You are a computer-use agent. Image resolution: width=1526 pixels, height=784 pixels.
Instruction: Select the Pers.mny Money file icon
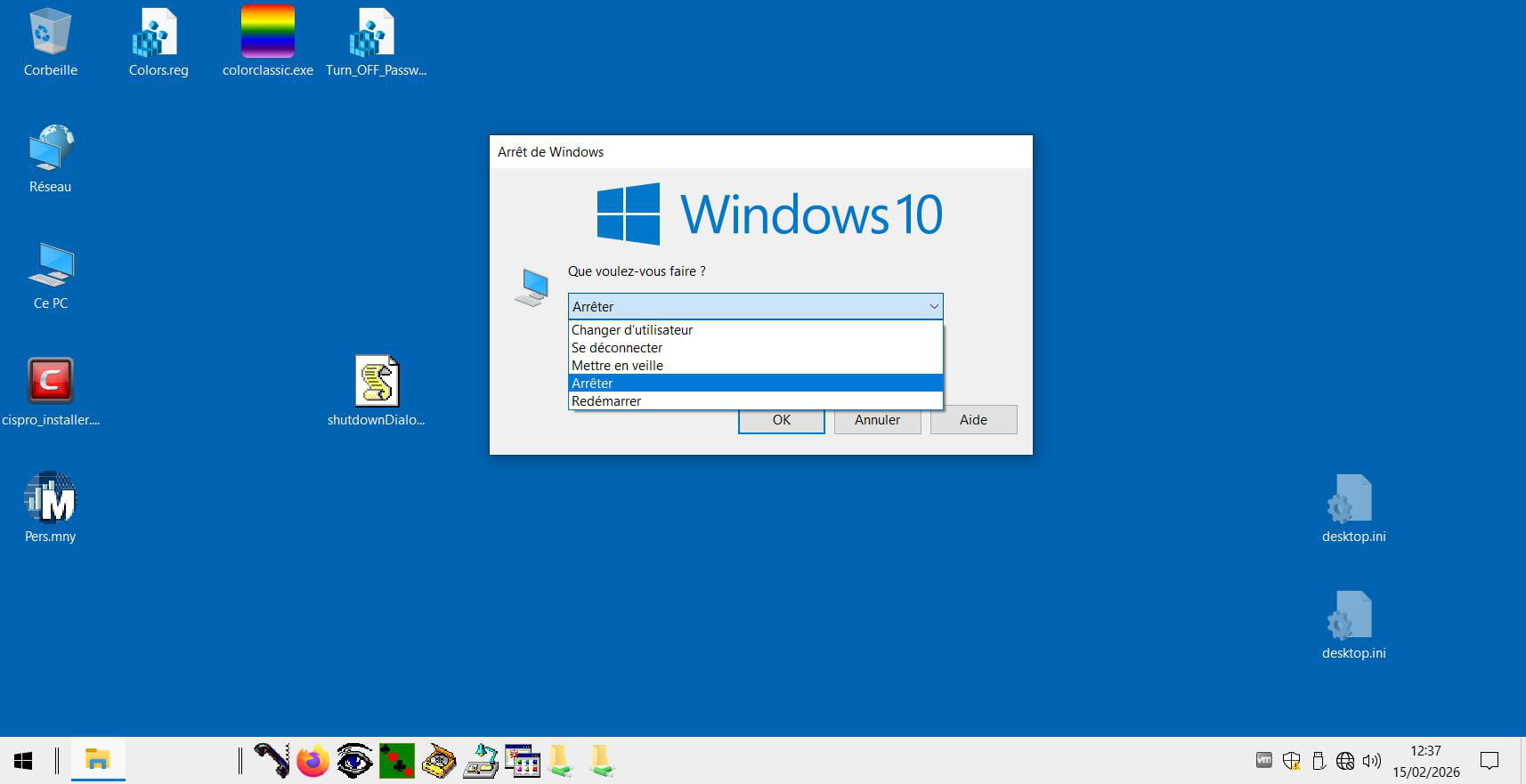click(x=51, y=498)
